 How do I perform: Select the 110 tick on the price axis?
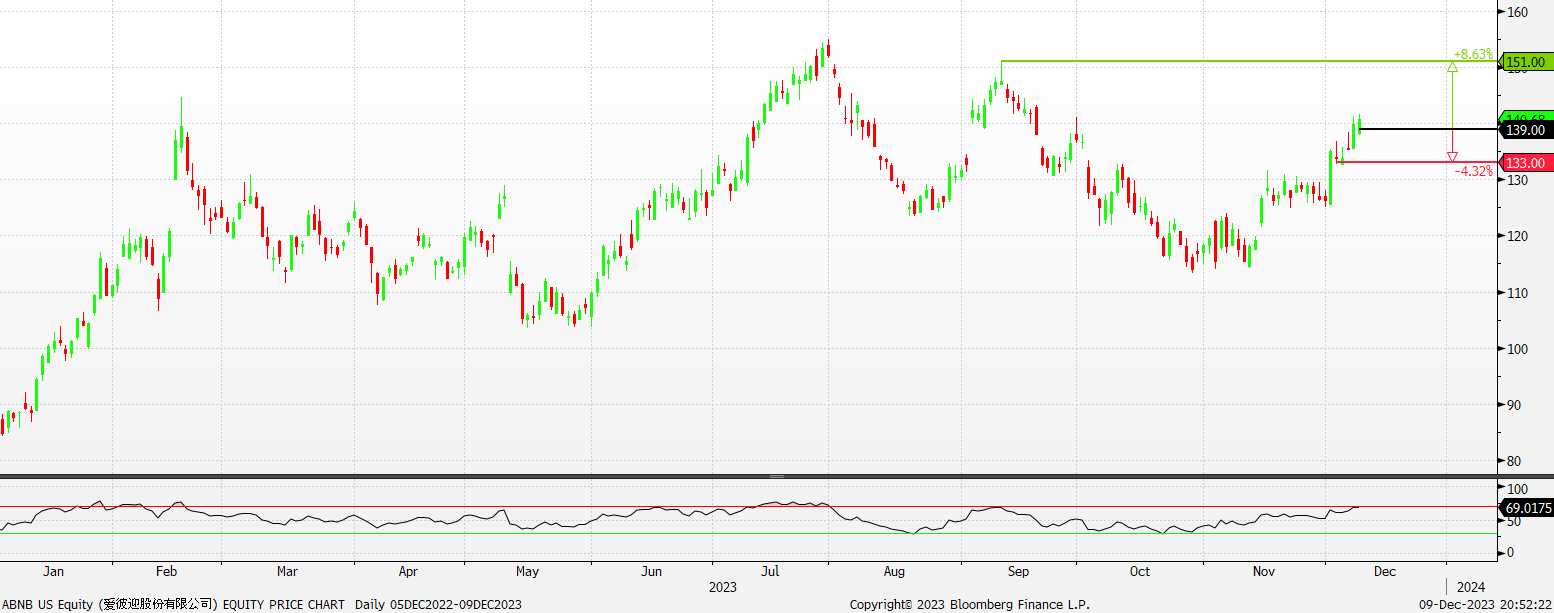coord(1517,293)
